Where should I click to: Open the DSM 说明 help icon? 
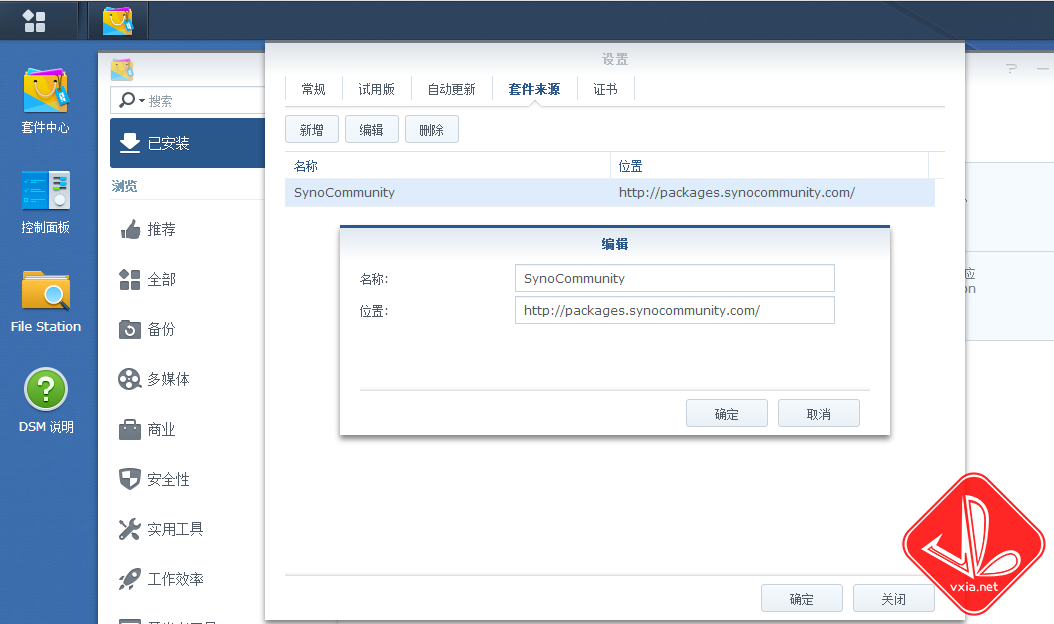(x=46, y=401)
